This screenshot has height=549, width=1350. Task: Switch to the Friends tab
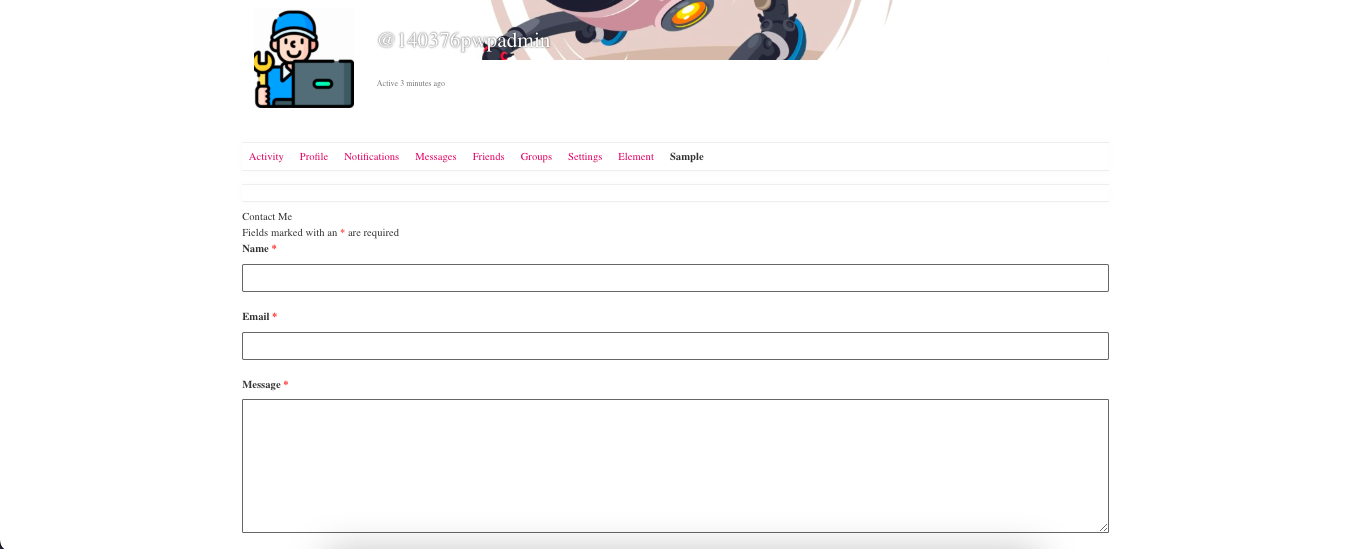click(x=488, y=157)
